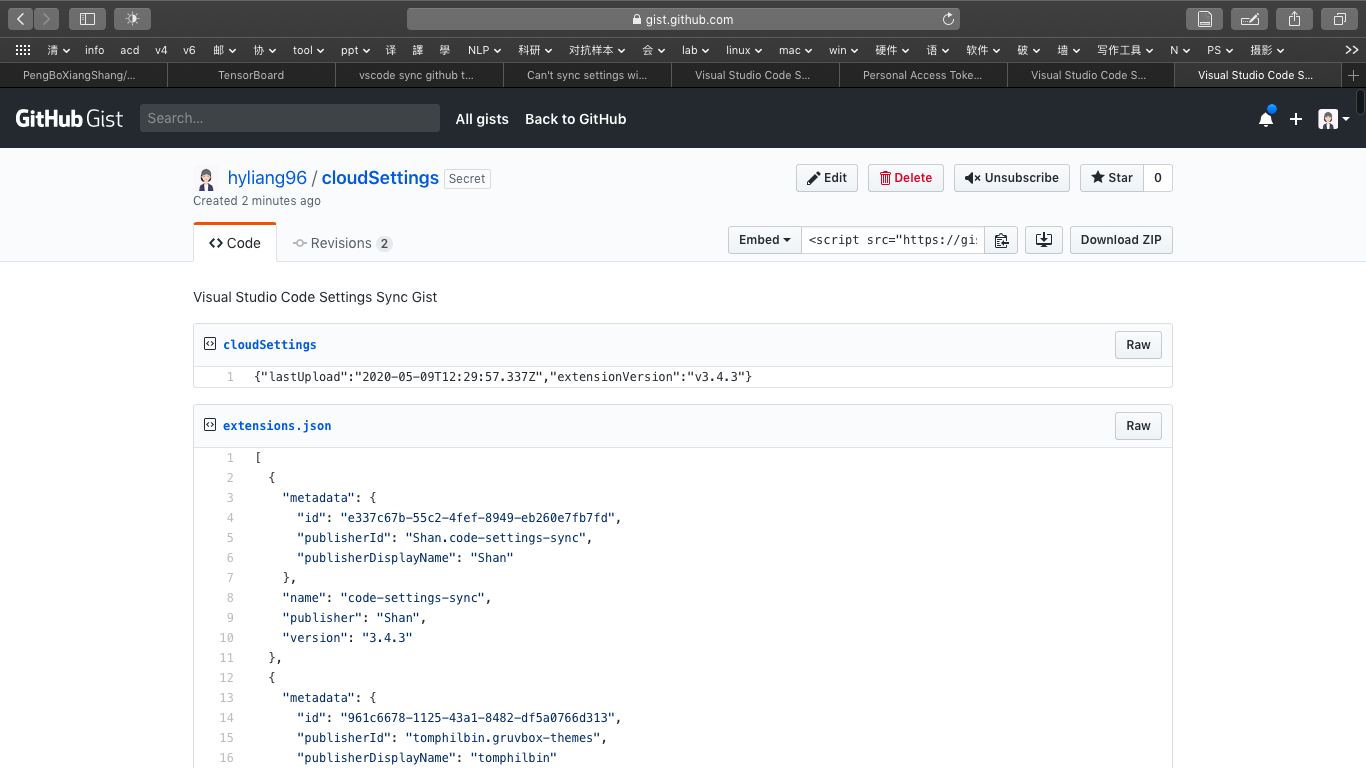Screen dimensions: 1366x768
Task: Click the notifications bell icon
Action: tap(1266, 119)
